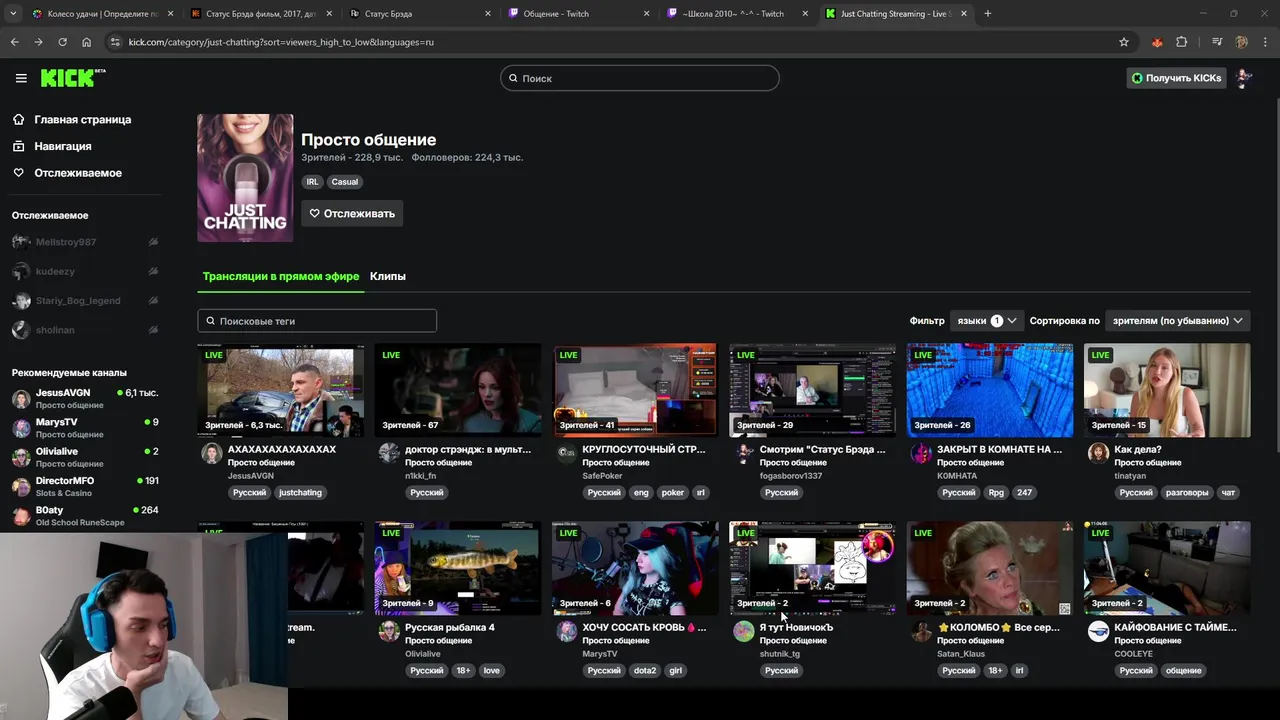Click justchatting tag under JesusAVGN stream
The image size is (1280, 720).
click(301, 493)
